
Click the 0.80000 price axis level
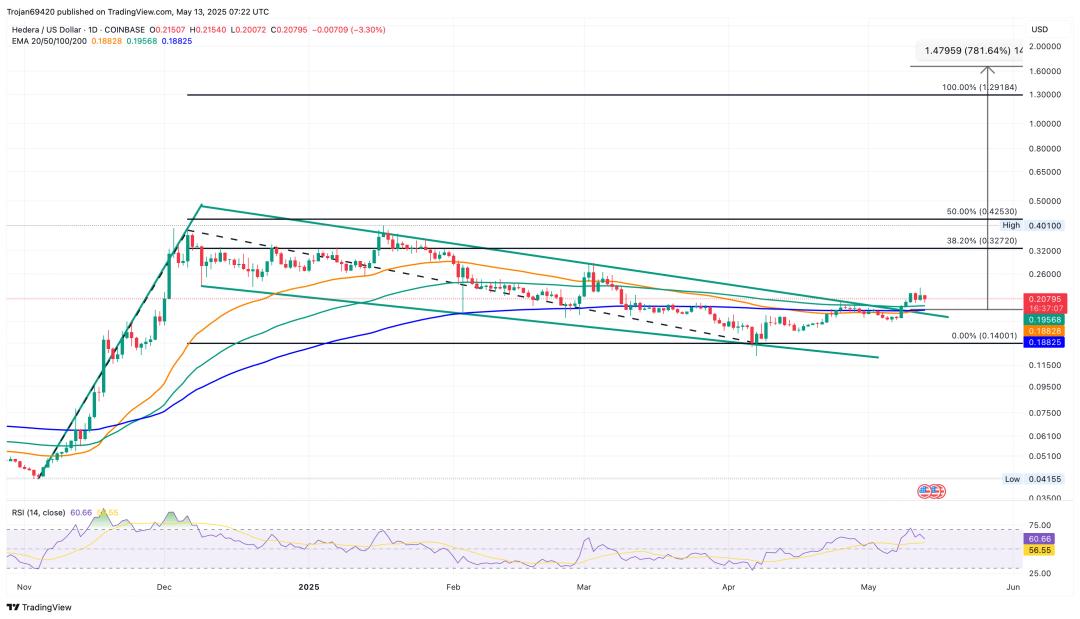pyautogui.click(x=1045, y=149)
